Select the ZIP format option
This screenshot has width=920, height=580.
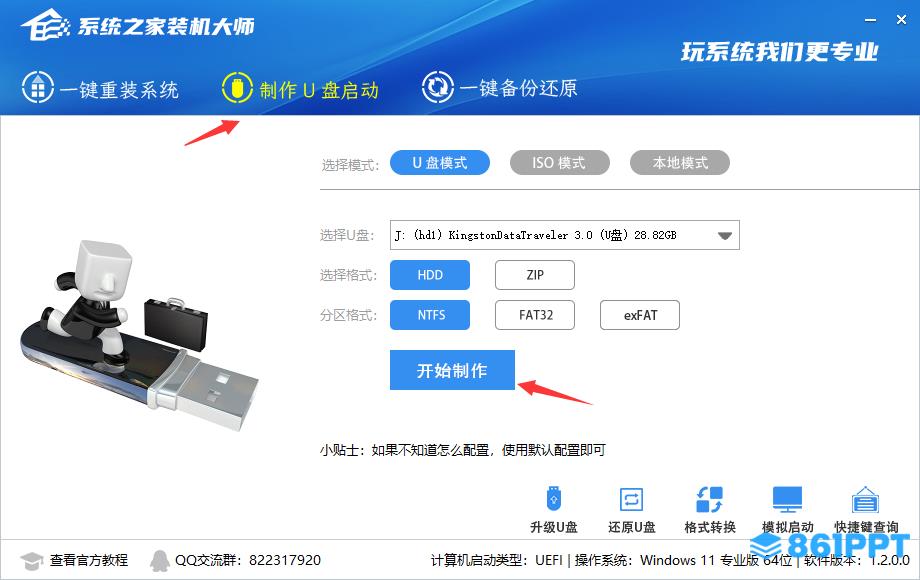pos(535,275)
